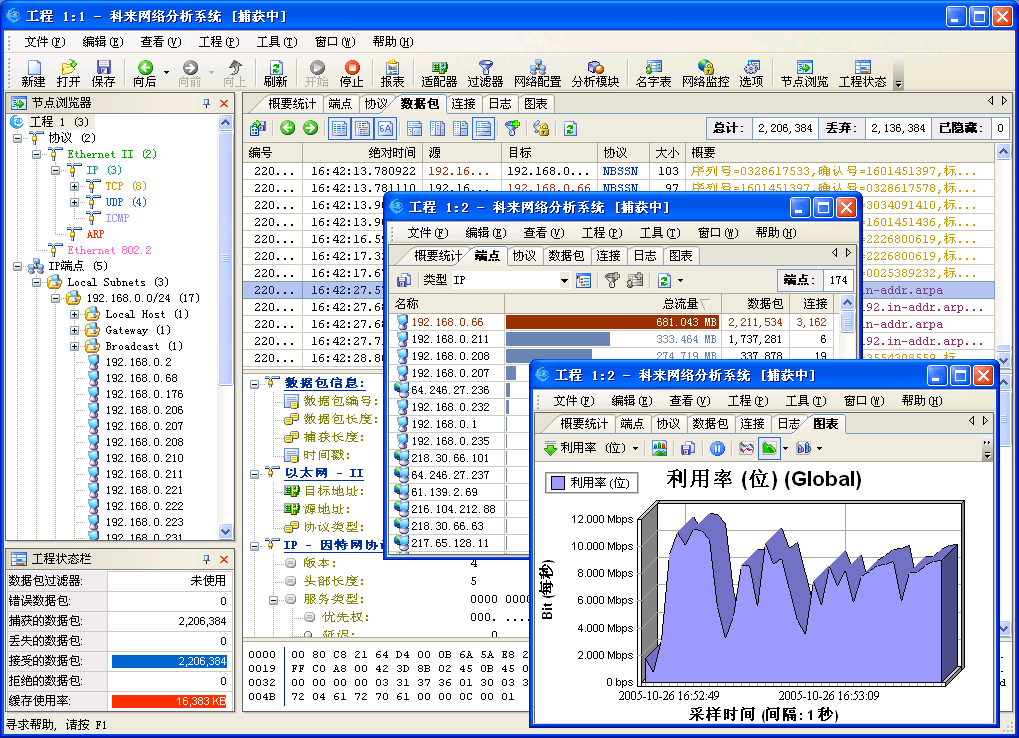Click the endpoint list scrollbar up arrow
Screen dimensions: 1019x738
(847, 303)
